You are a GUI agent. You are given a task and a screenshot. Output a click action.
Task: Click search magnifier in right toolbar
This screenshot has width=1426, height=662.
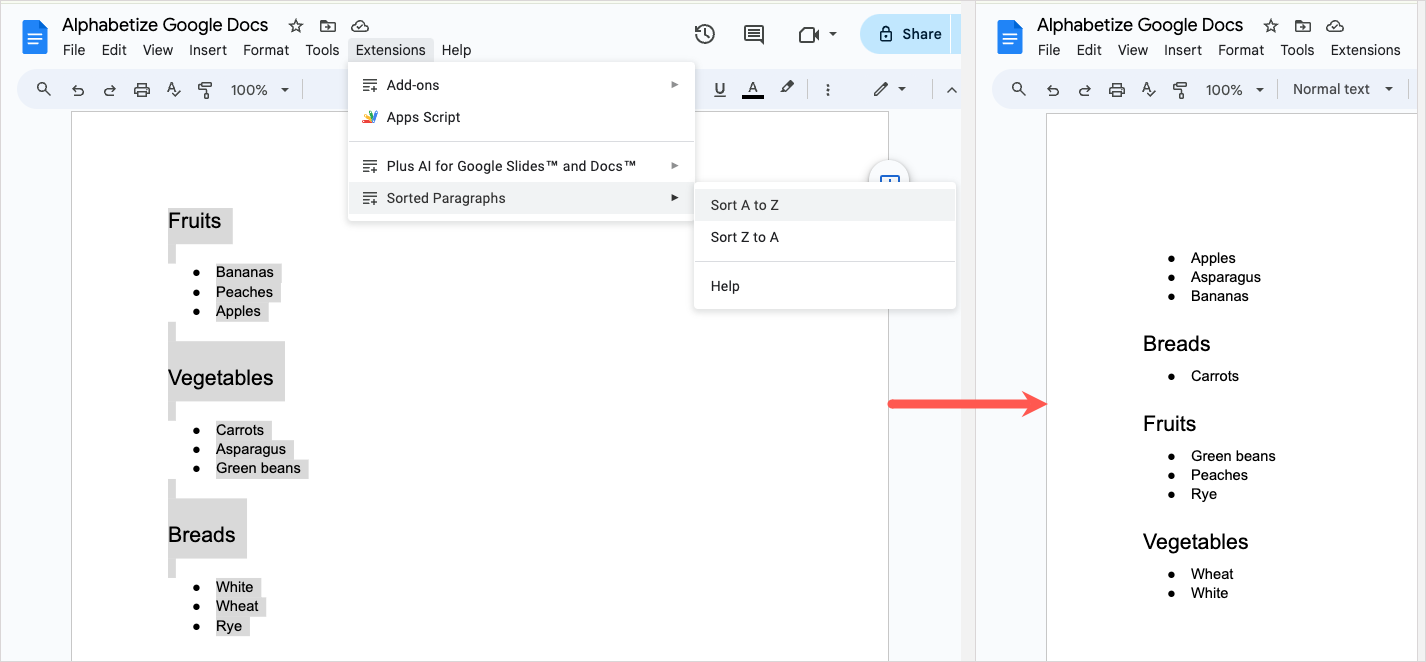pyautogui.click(x=1019, y=89)
